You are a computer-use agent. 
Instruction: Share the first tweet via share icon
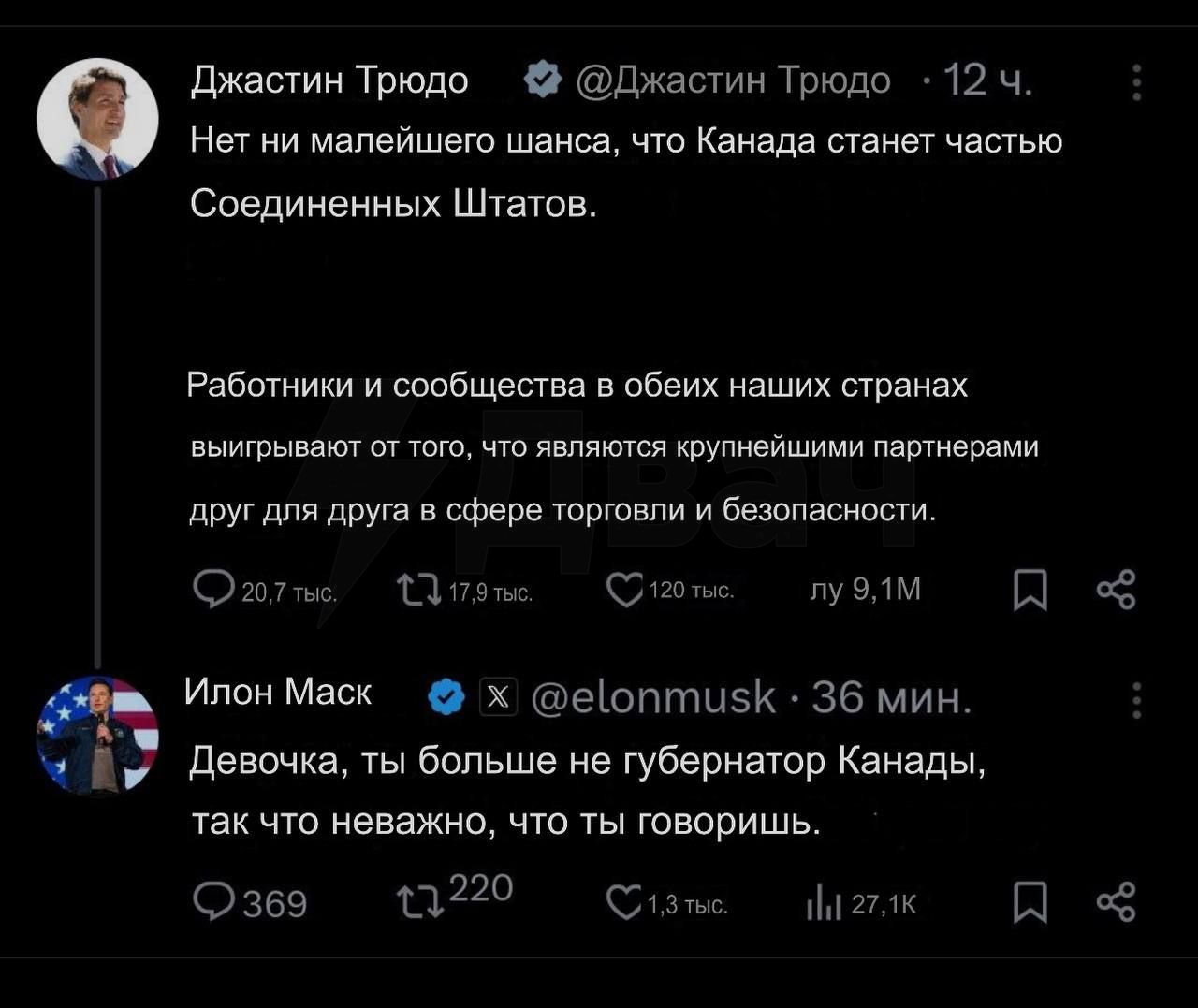1116,590
